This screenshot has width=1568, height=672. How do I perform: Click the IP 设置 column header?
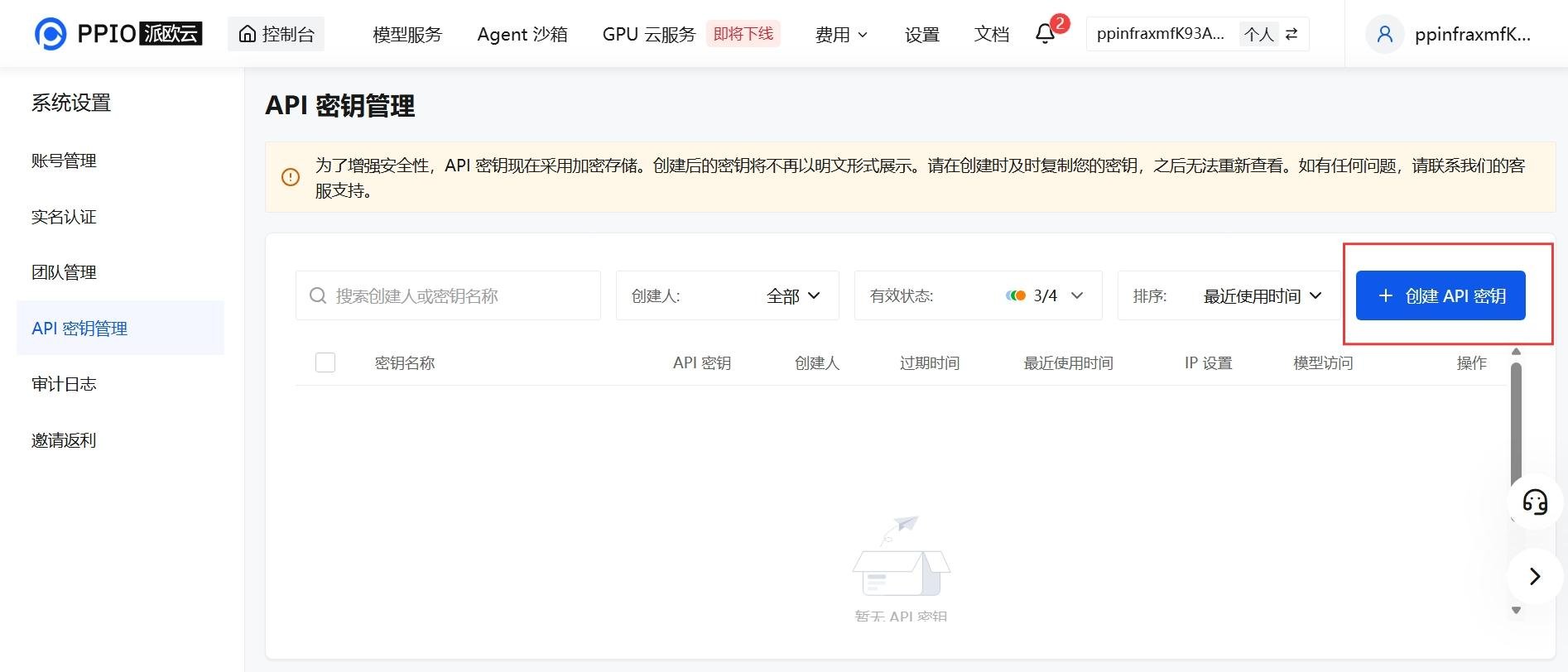[x=1209, y=362]
